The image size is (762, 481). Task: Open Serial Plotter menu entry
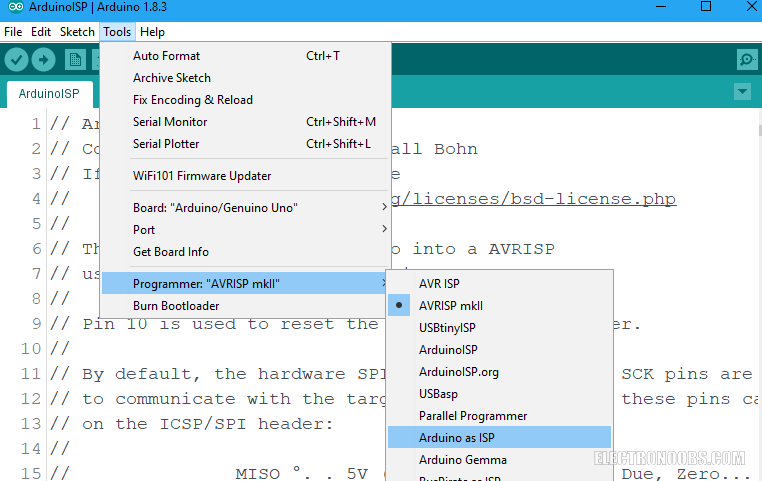[245, 144]
